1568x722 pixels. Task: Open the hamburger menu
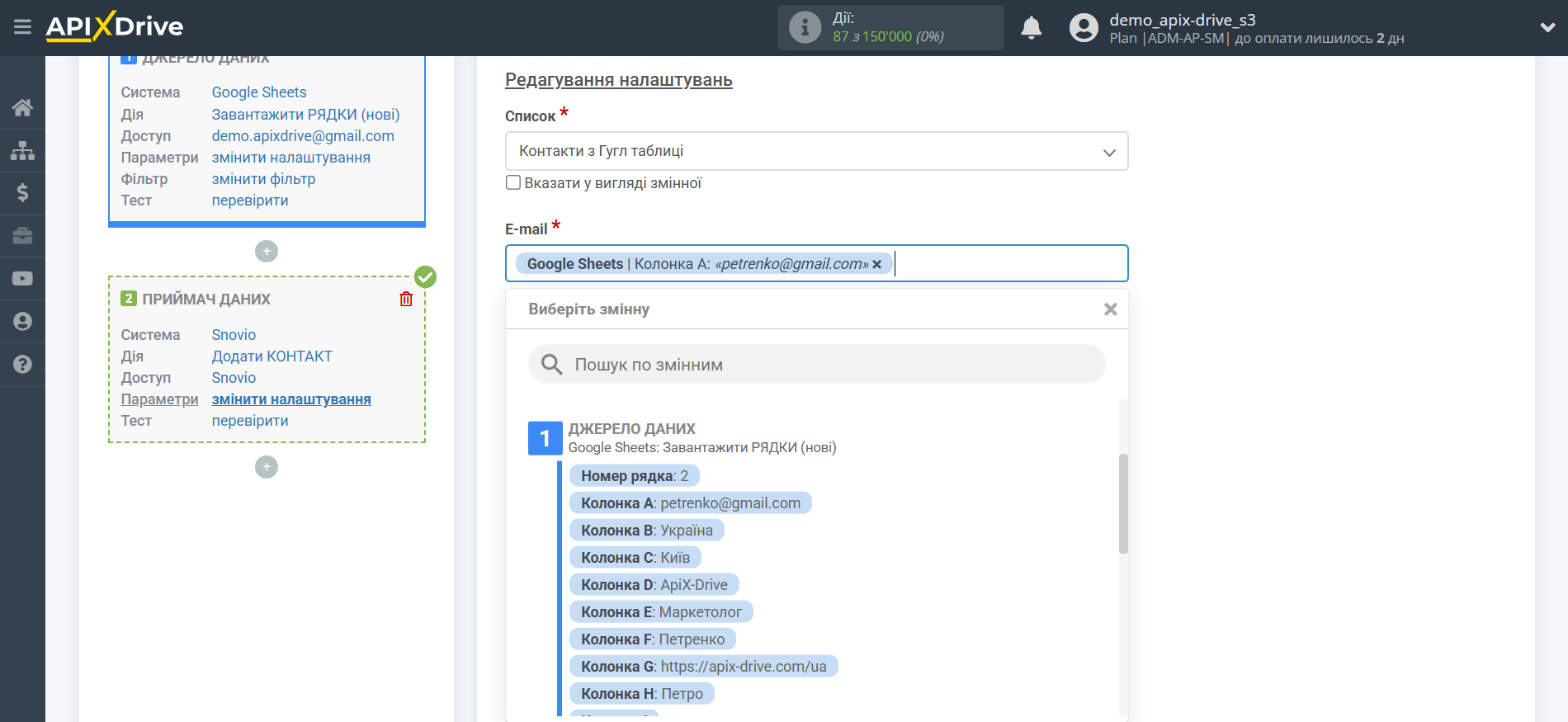22,27
